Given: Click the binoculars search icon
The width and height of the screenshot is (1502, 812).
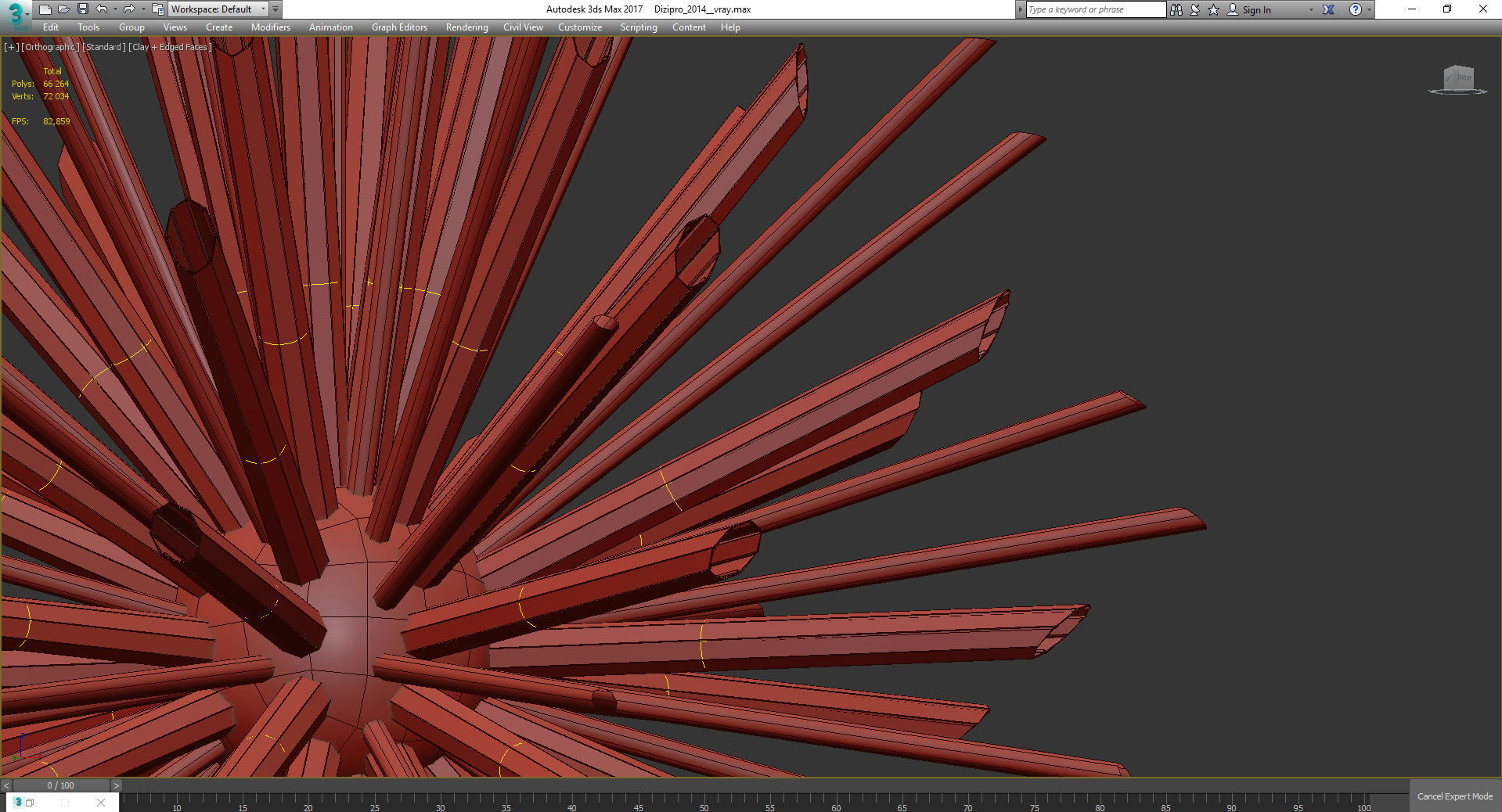Looking at the screenshot, I should (1176, 9).
